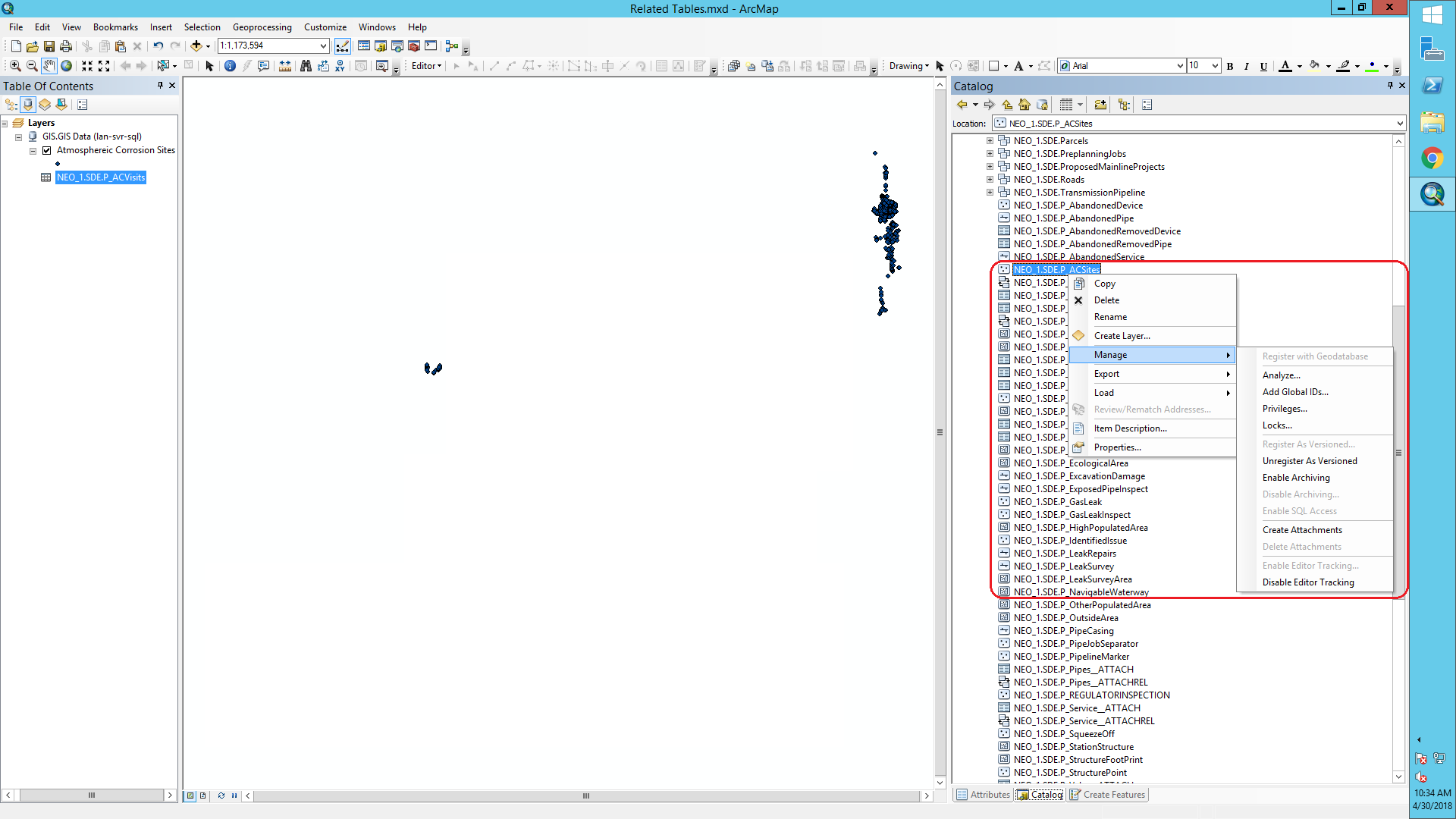The width and height of the screenshot is (1456, 819).
Task: Open the font name dropdown
Action: pos(1180,66)
